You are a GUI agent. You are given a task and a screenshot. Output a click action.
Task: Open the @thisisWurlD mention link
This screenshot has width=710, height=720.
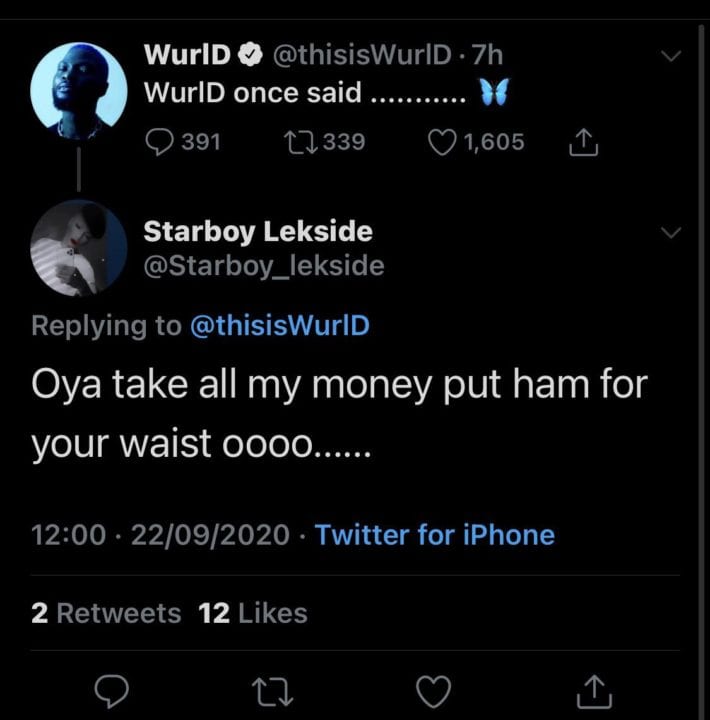click(x=279, y=325)
